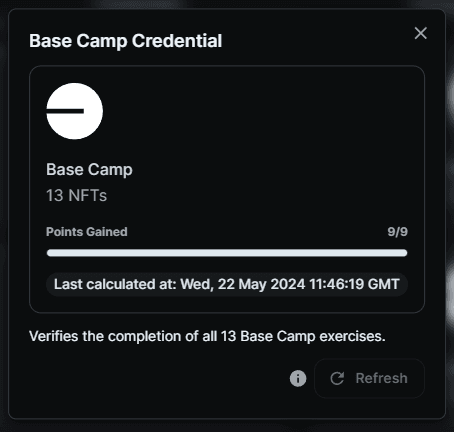Click the Base Camp Credential heading
This screenshot has width=454, height=432.
click(x=126, y=41)
